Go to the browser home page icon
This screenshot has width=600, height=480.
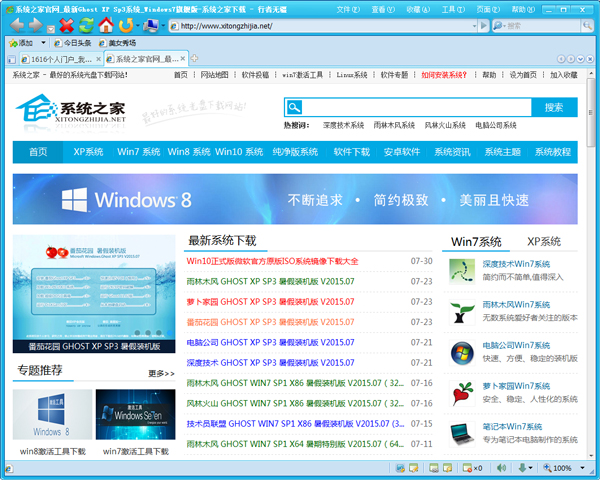click(x=106, y=25)
